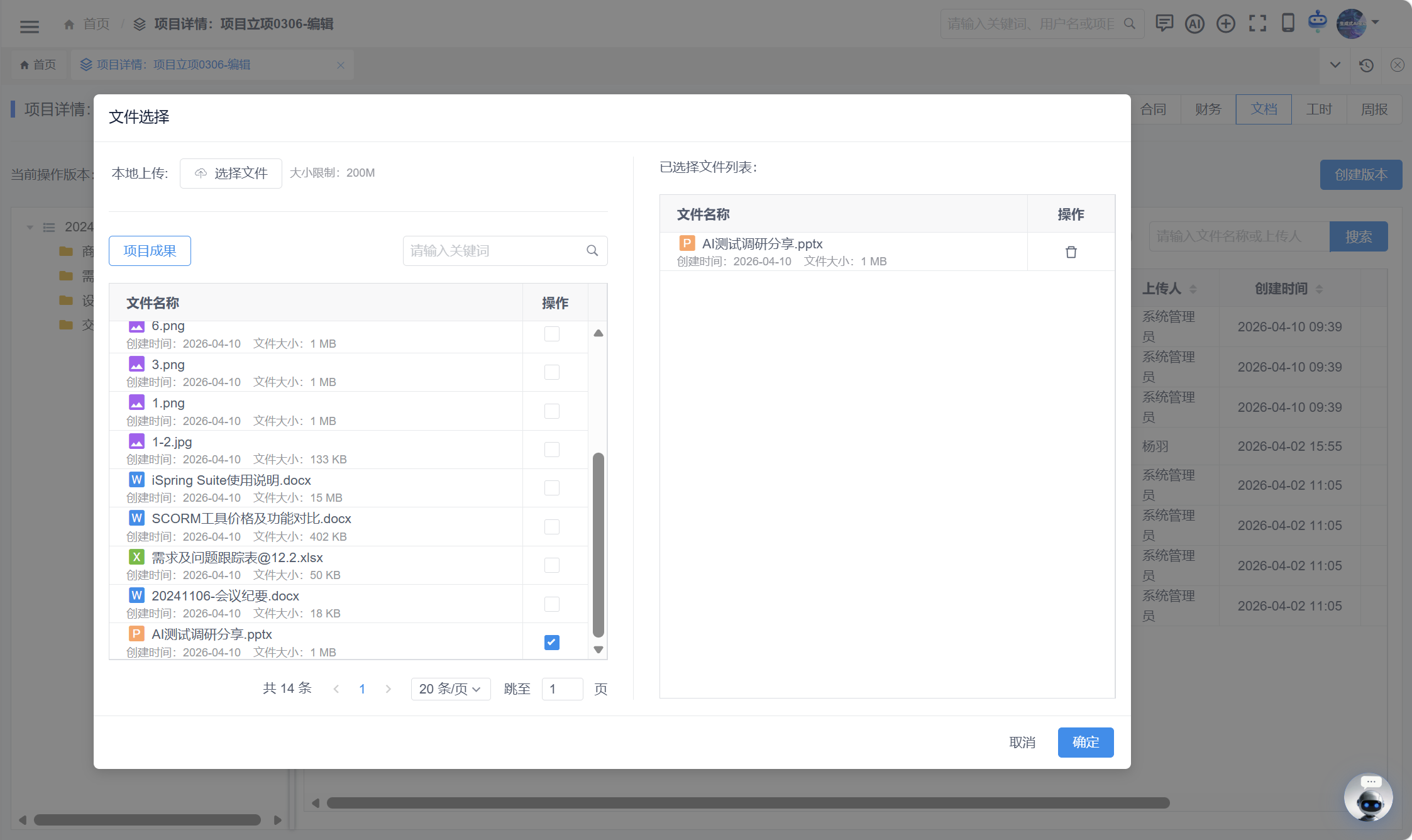
Task: Open the hamburger navigation menu
Action: 30,26
